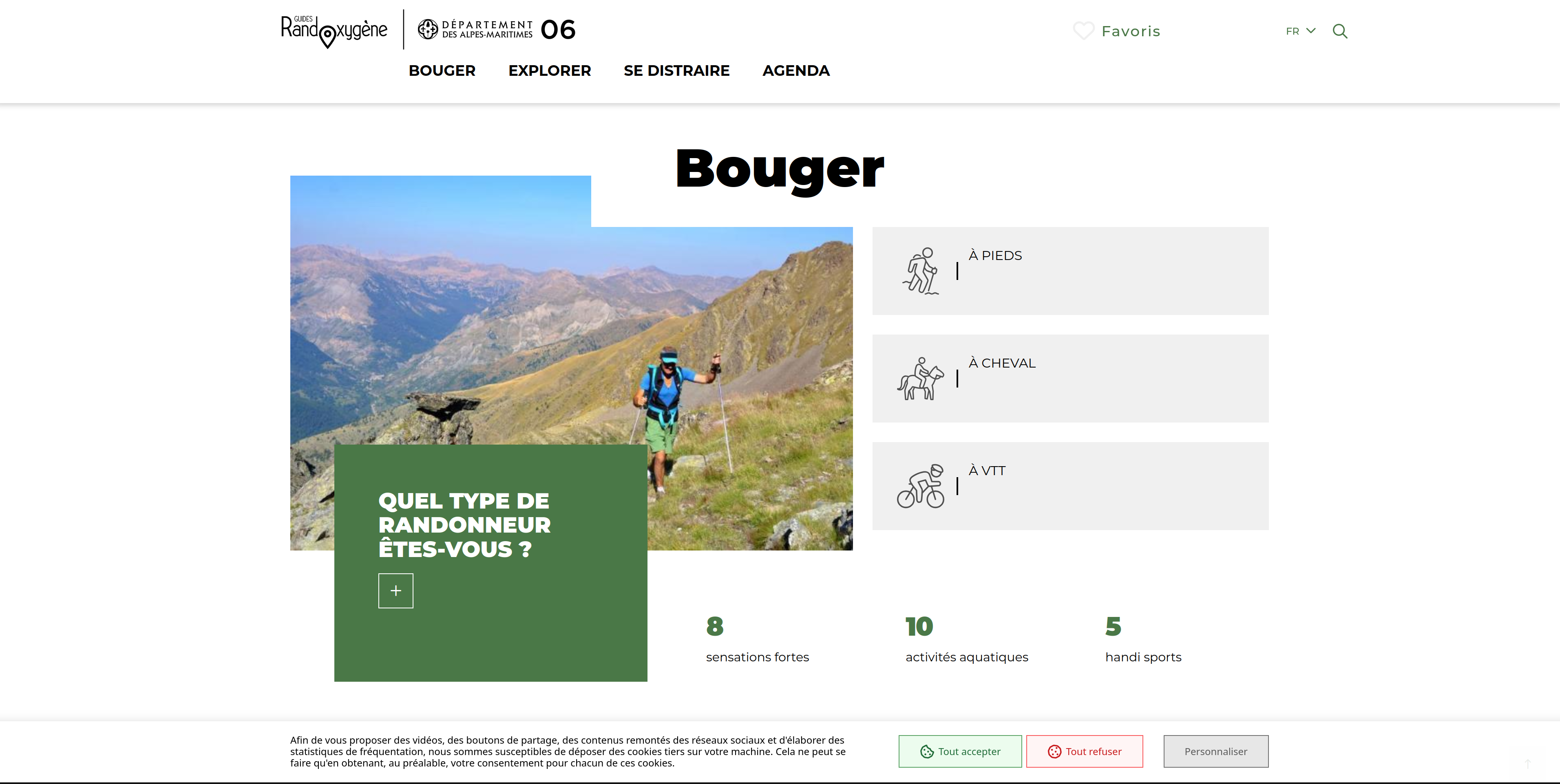Expand the plus button in green box
1560x784 pixels.
(396, 590)
